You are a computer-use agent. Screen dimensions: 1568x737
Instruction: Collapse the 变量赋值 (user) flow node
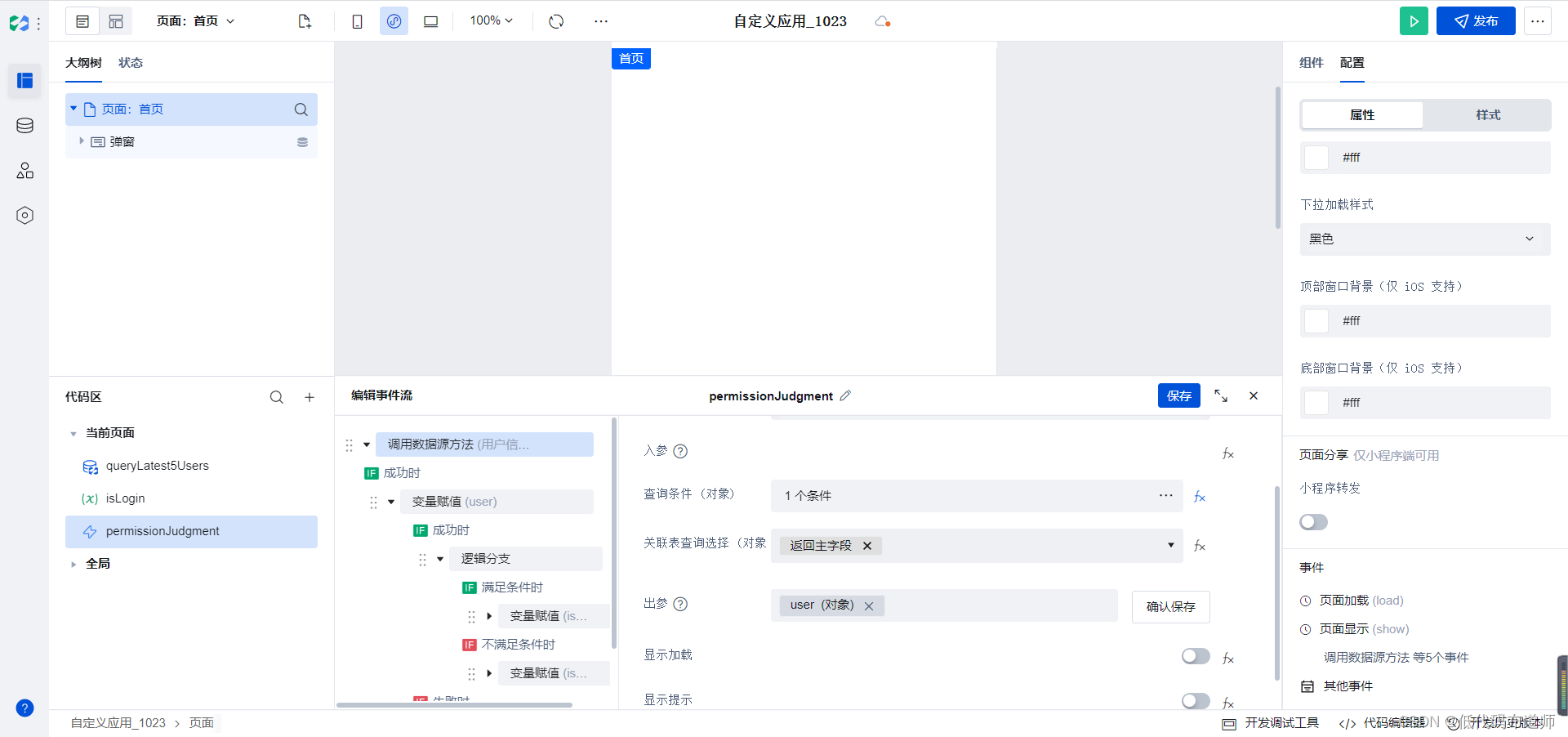pos(391,502)
